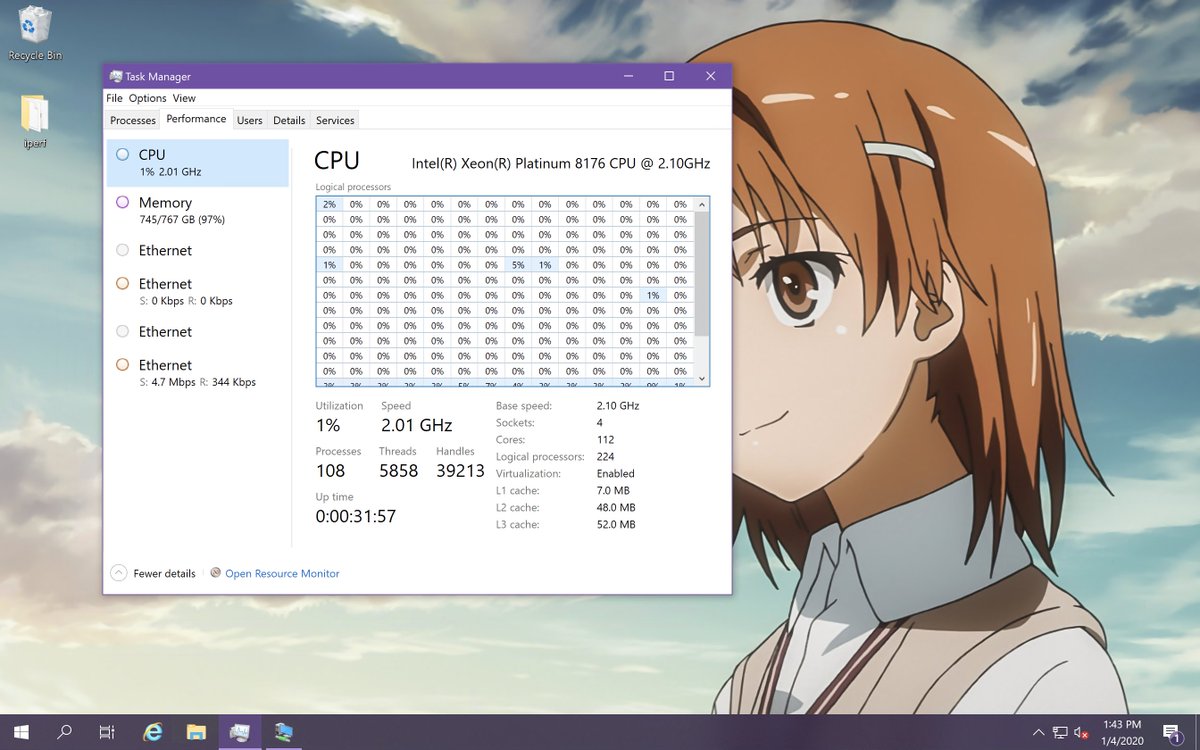Select Ethernet with S: 0 Kbps
Image resolution: width=1200 pixels, height=750 pixels.
tap(198, 291)
